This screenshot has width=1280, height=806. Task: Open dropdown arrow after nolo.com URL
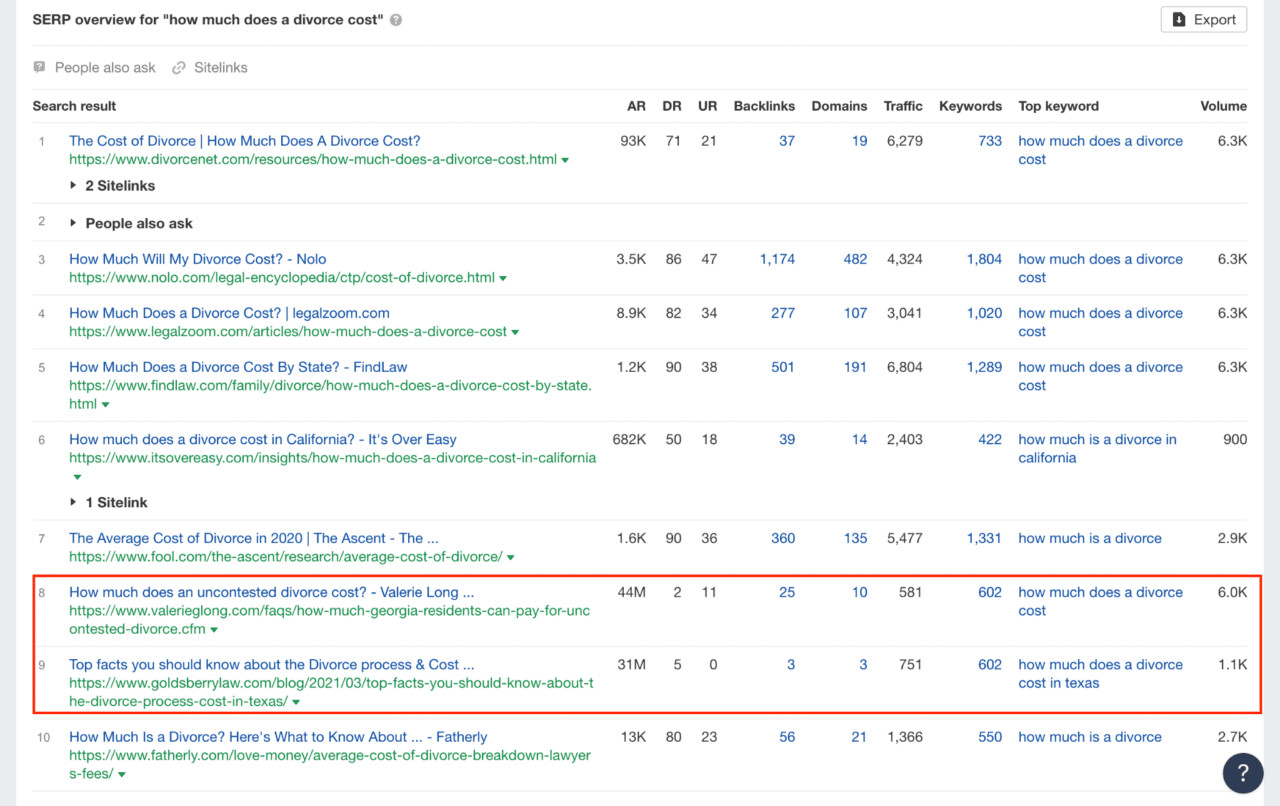[503, 278]
